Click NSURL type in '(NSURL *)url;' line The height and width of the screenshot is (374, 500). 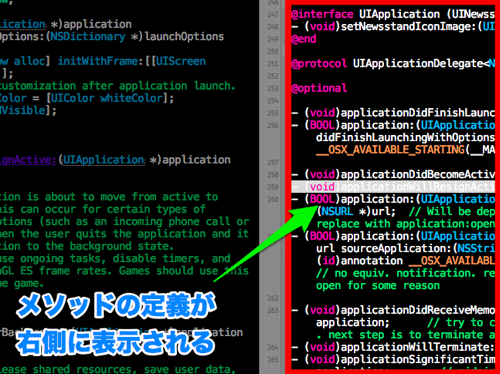click(x=337, y=211)
